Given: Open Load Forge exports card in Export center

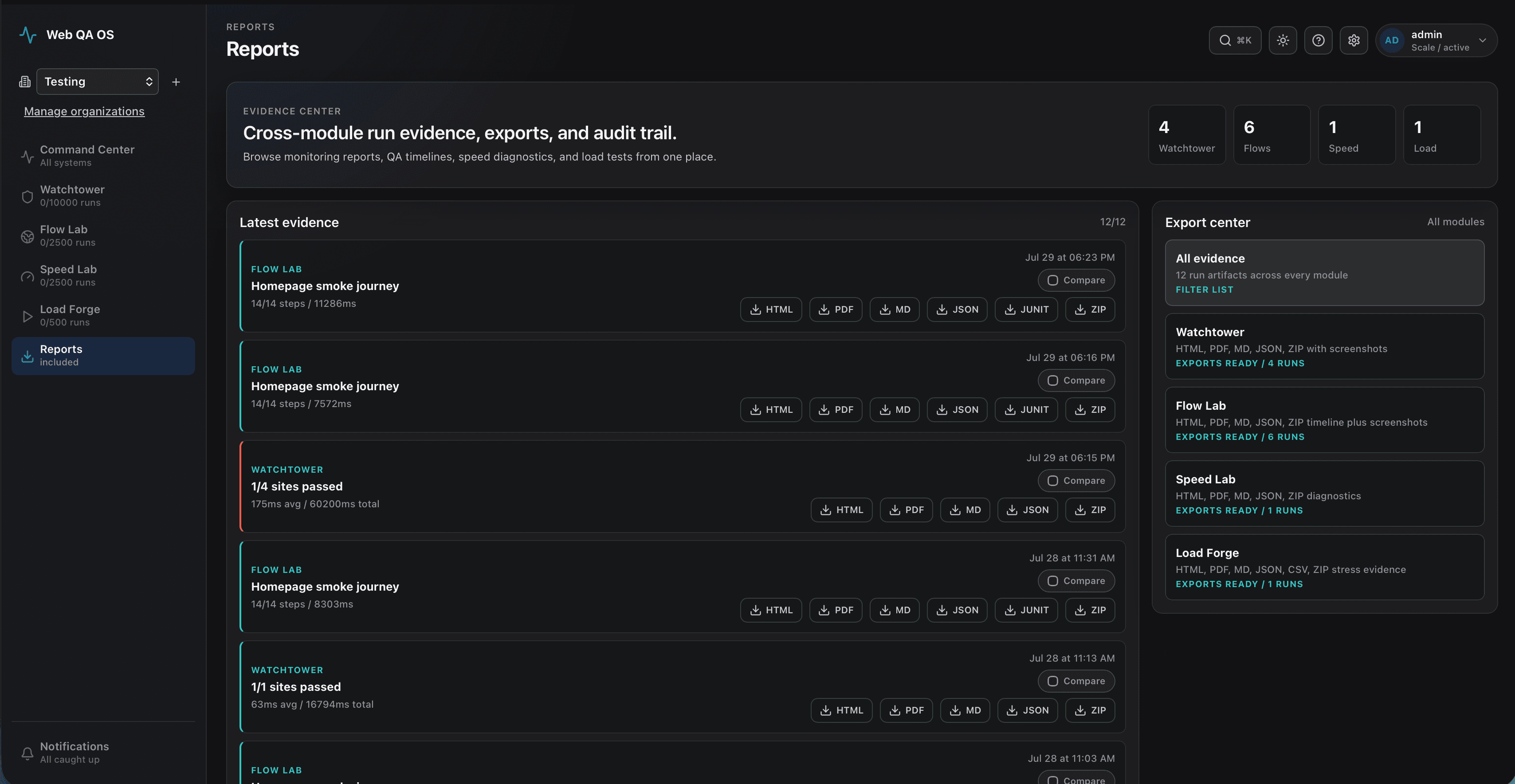Looking at the screenshot, I should [1324, 567].
